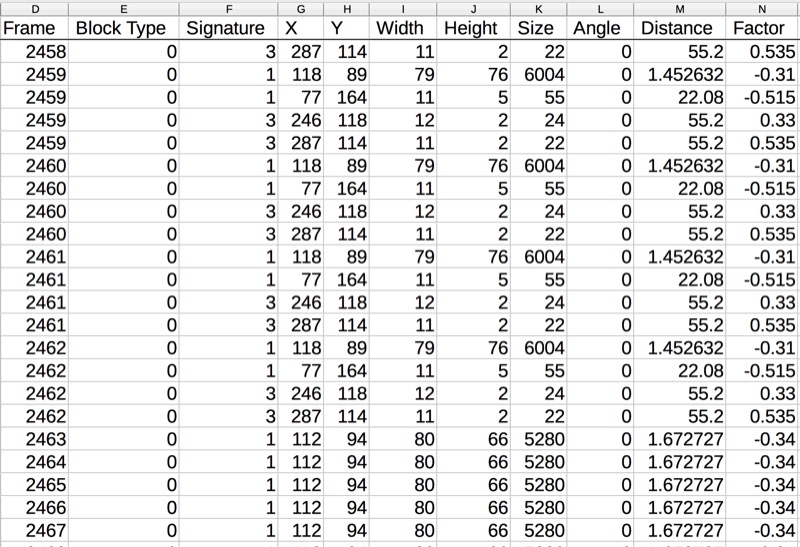The width and height of the screenshot is (800, 547).
Task: Select the 'Size' heading cell
Action: point(538,28)
